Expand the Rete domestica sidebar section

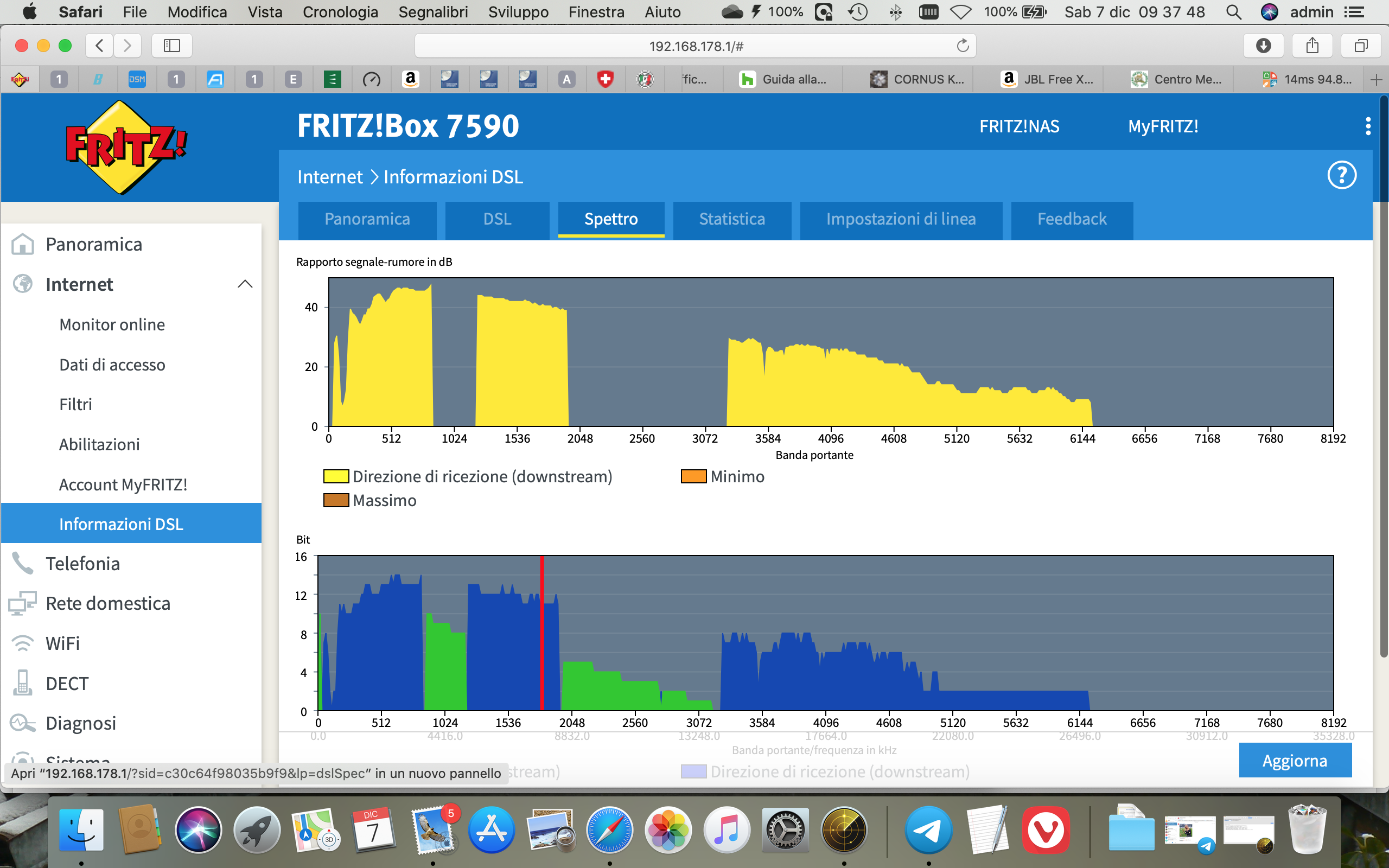[x=108, y=603]
